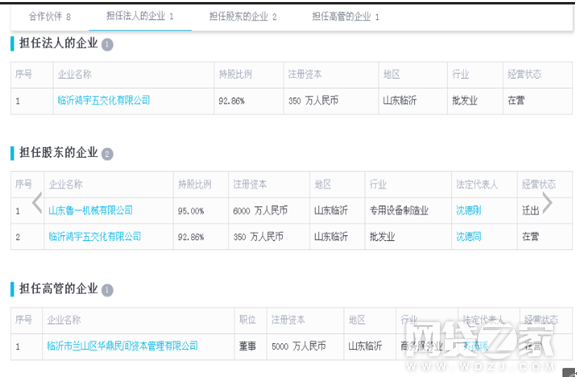Click count badge beside 担任股东的企业 heading

pyautogui.click(x=107, y=154)
